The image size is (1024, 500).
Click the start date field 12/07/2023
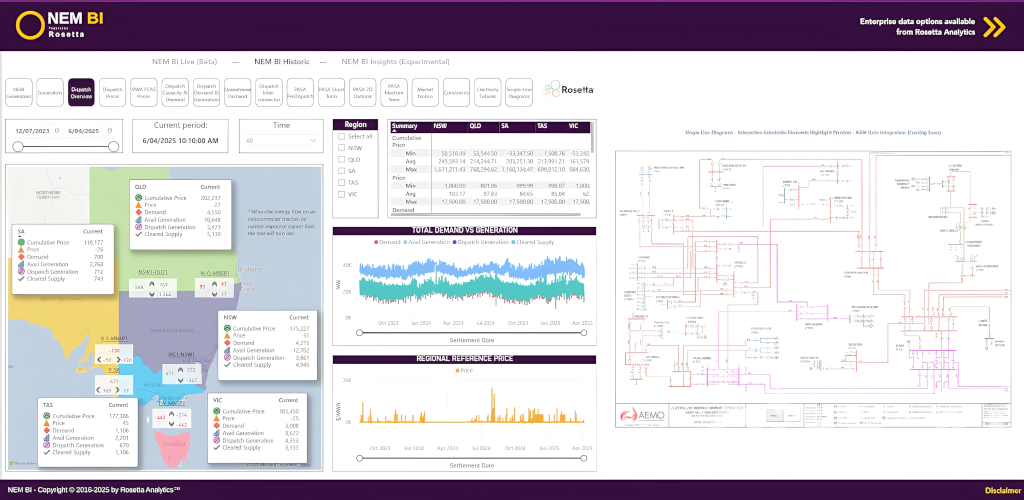point(33,131)
